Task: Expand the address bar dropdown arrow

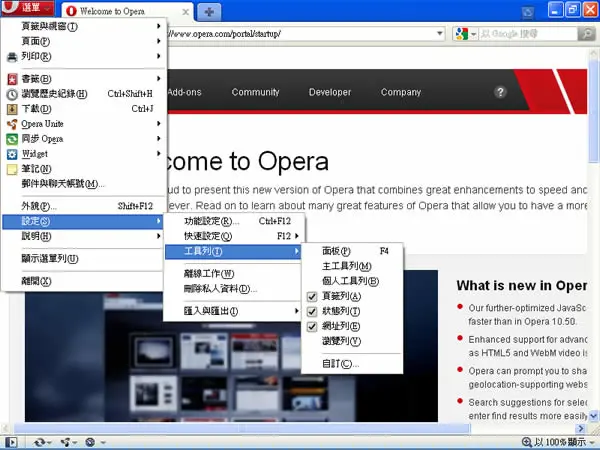Action: pos(440,34)
